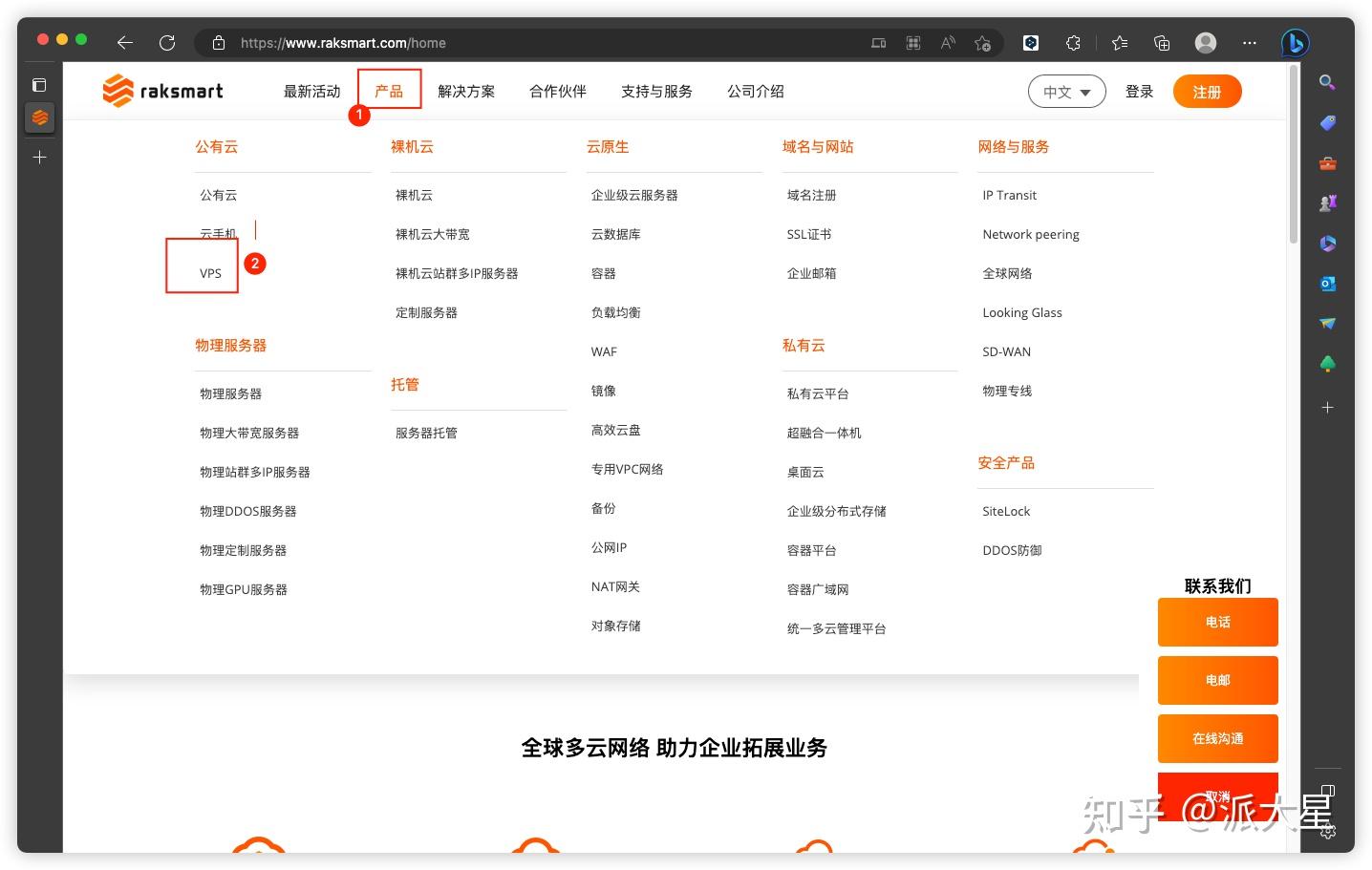Click the page vertical scrollbar thumb

(1294, 153)
